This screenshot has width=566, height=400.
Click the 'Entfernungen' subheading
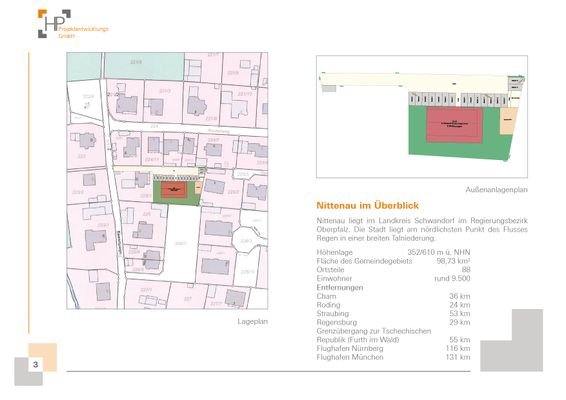point(340,287)
